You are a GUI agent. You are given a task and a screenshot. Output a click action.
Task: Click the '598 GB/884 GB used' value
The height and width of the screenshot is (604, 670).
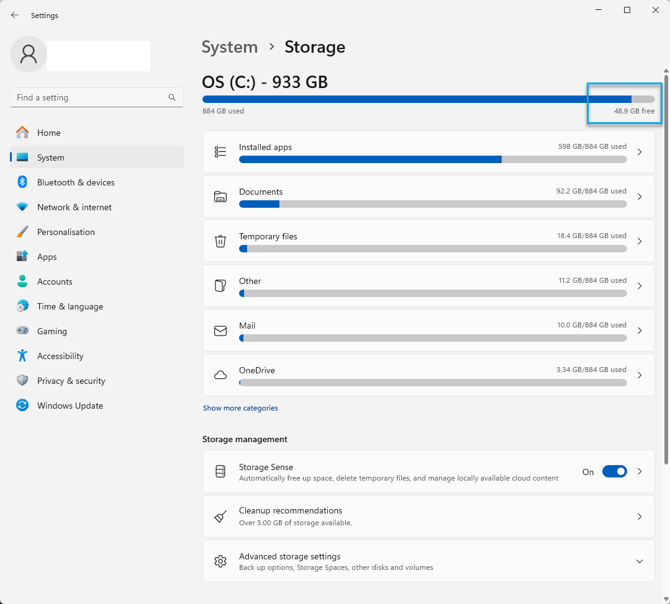pyautogui.click(x=592, y=146)
